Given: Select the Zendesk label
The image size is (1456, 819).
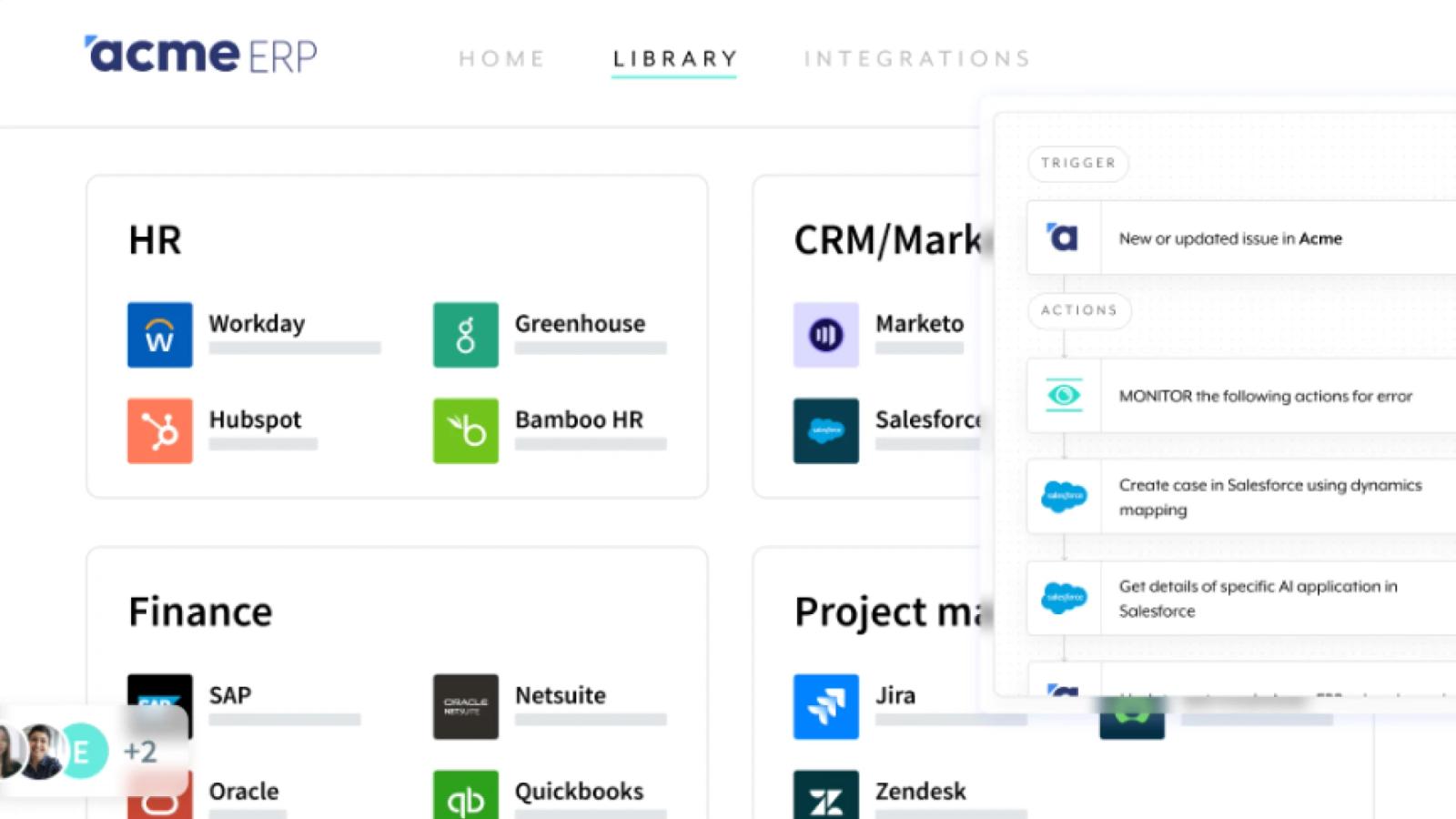Looking at the screenshot, I should point(921,792).
